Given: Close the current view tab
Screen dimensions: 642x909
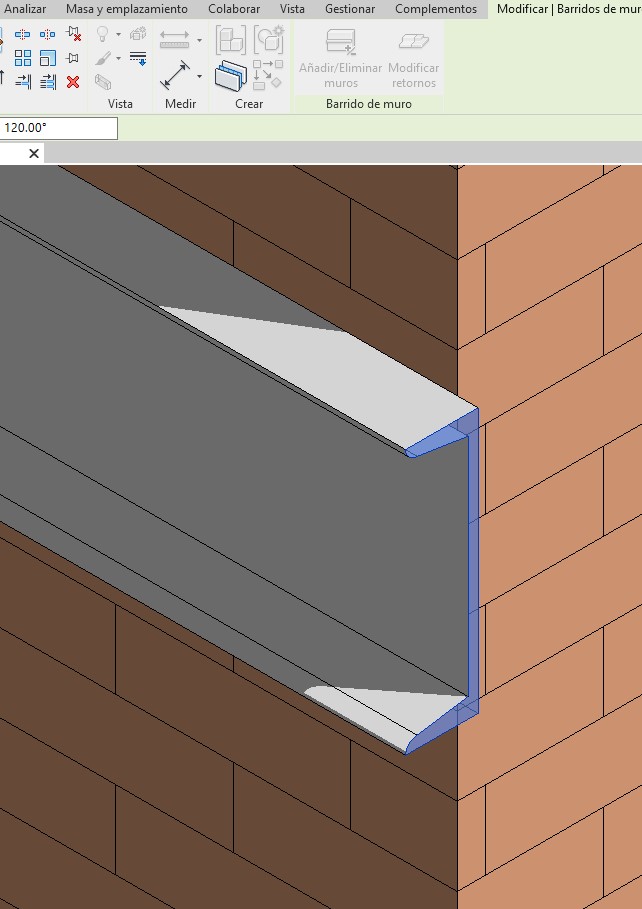Looking at the screenshot, I should (34, 153).
